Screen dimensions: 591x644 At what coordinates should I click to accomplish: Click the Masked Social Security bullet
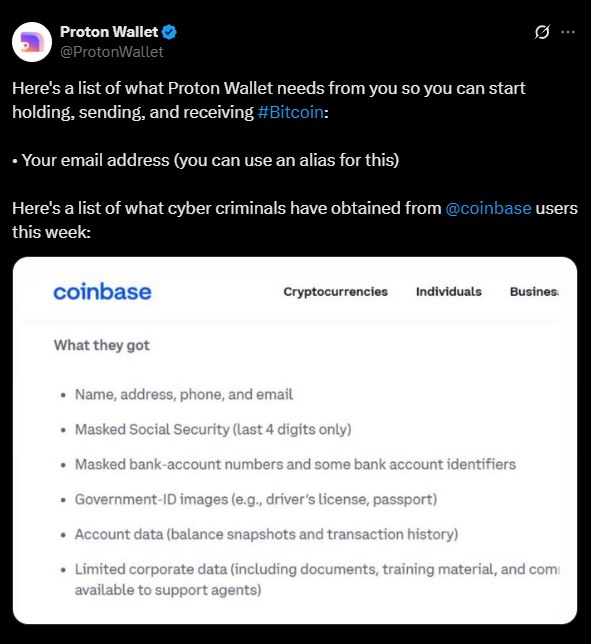click(x=213, y=429)
